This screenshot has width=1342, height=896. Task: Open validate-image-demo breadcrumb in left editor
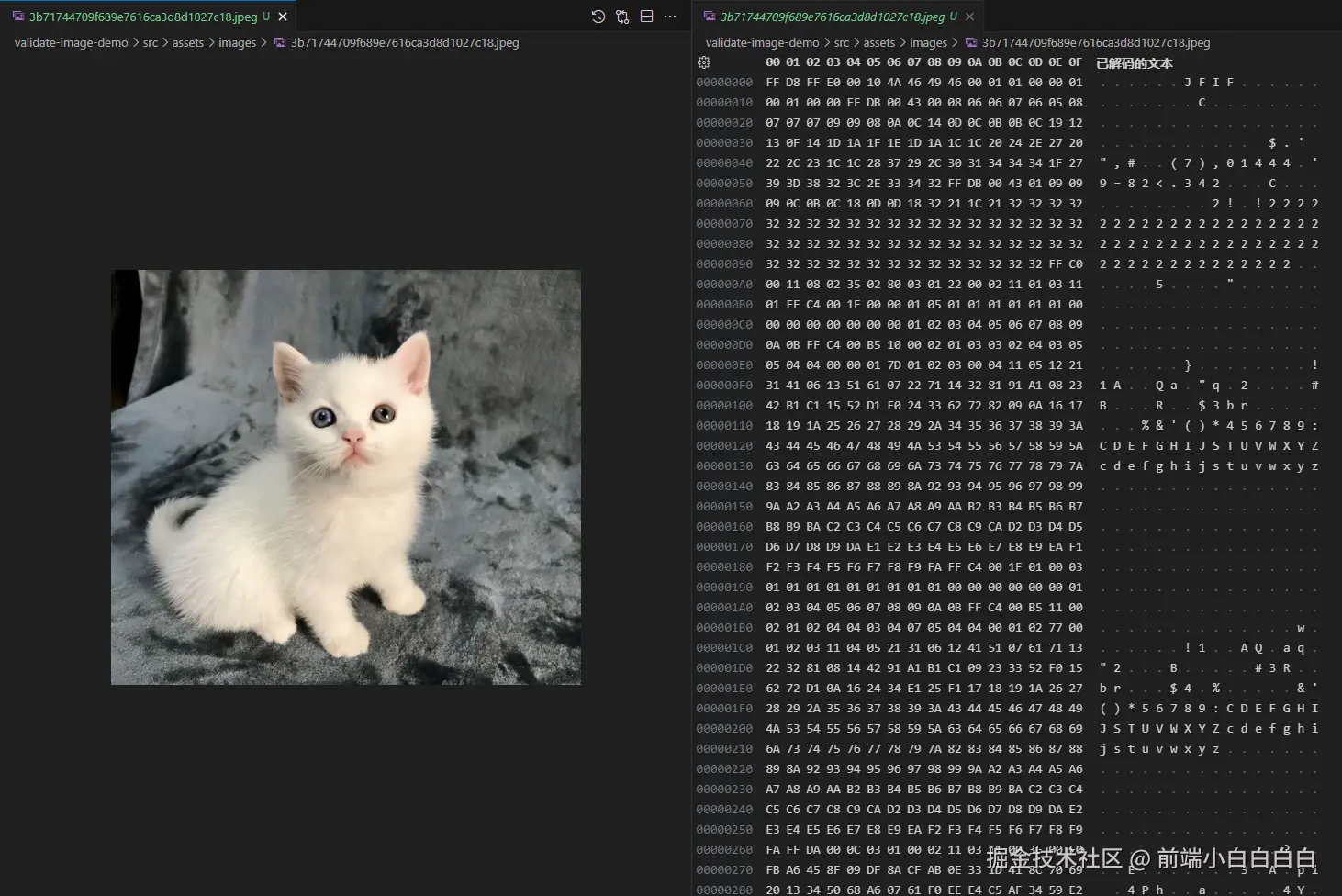click(x=71, y=42)
